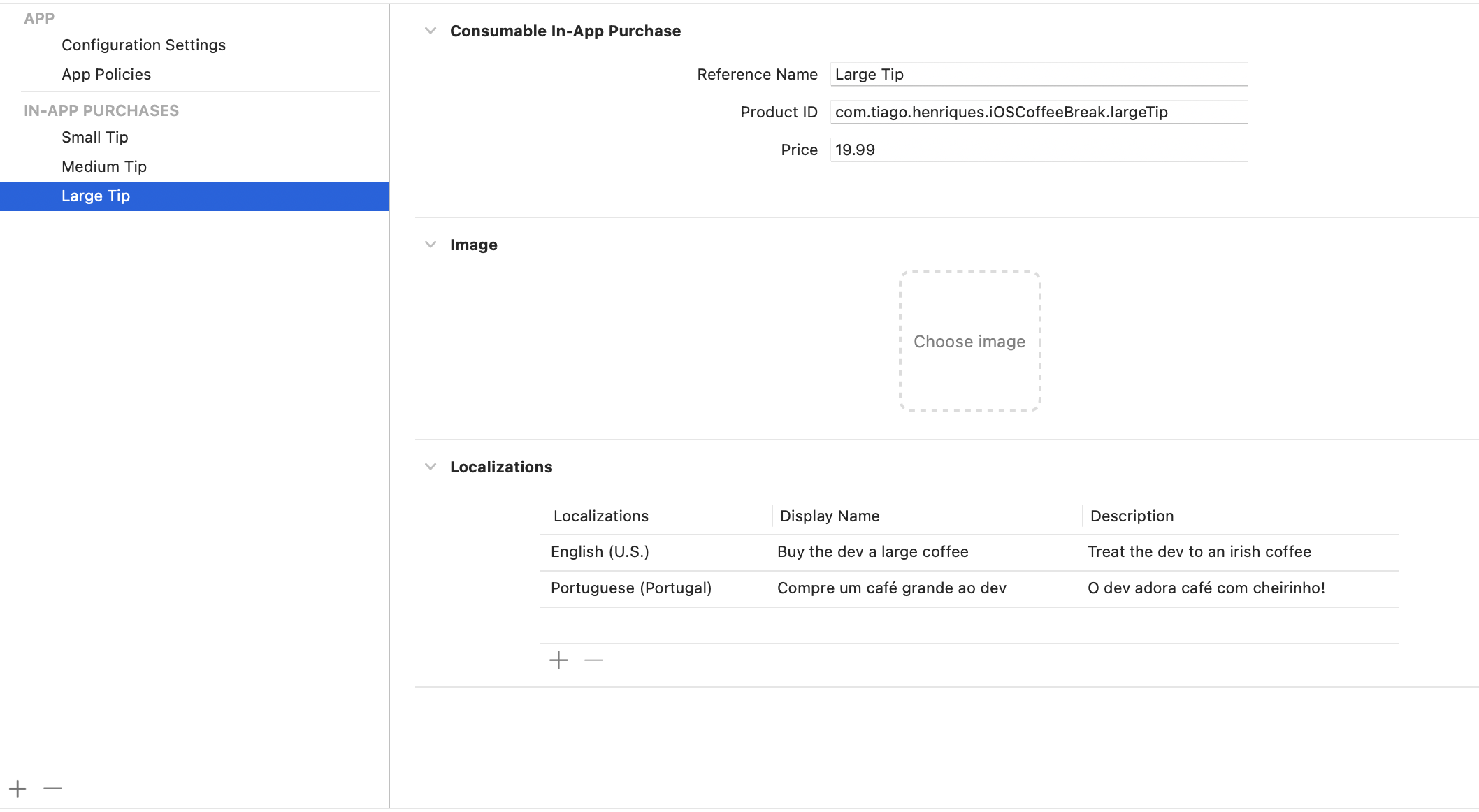Edit the Price field
1479x812 pixels.
tap(1039, 150)
